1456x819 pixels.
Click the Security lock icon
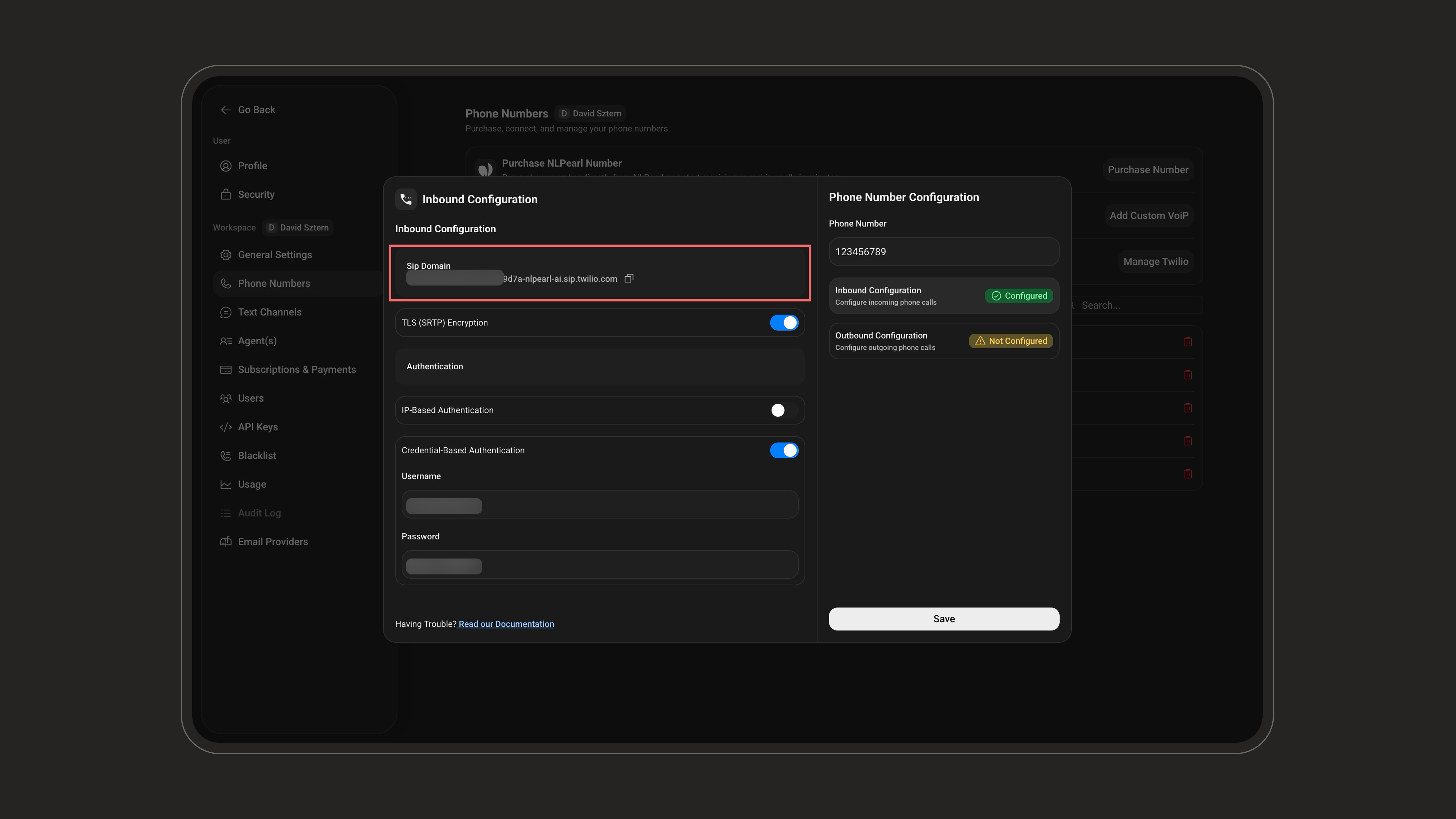pos(226,195)
